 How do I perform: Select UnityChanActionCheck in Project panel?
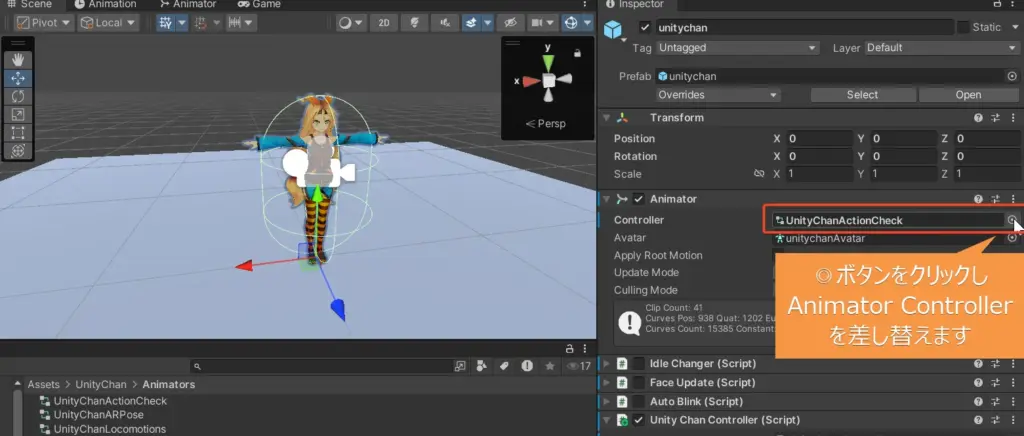[110, 401]
